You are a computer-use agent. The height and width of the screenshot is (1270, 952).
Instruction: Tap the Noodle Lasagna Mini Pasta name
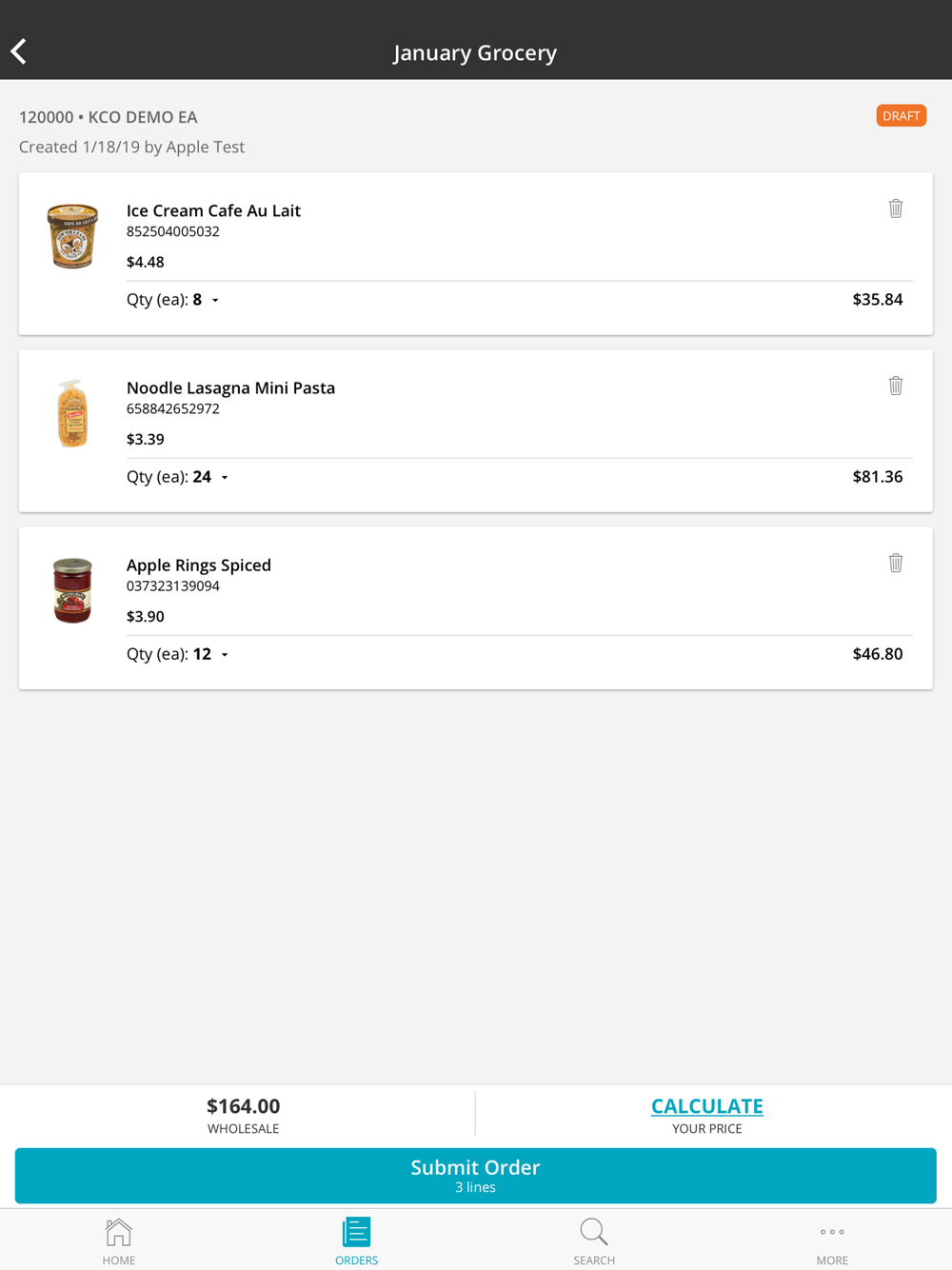(x=230, y=388)
